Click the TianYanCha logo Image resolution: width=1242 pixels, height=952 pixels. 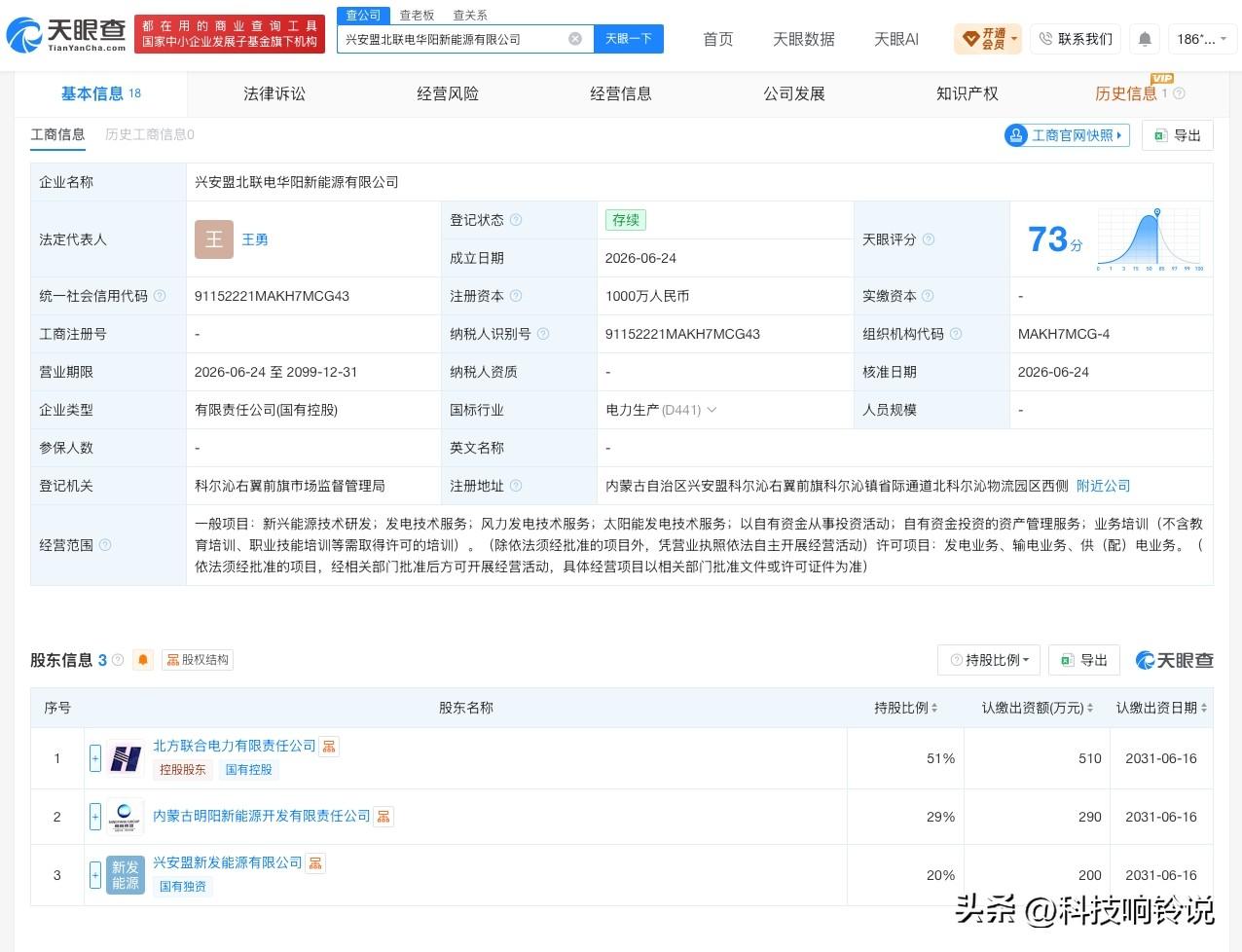pyautogui.click(x=66, y=36)
